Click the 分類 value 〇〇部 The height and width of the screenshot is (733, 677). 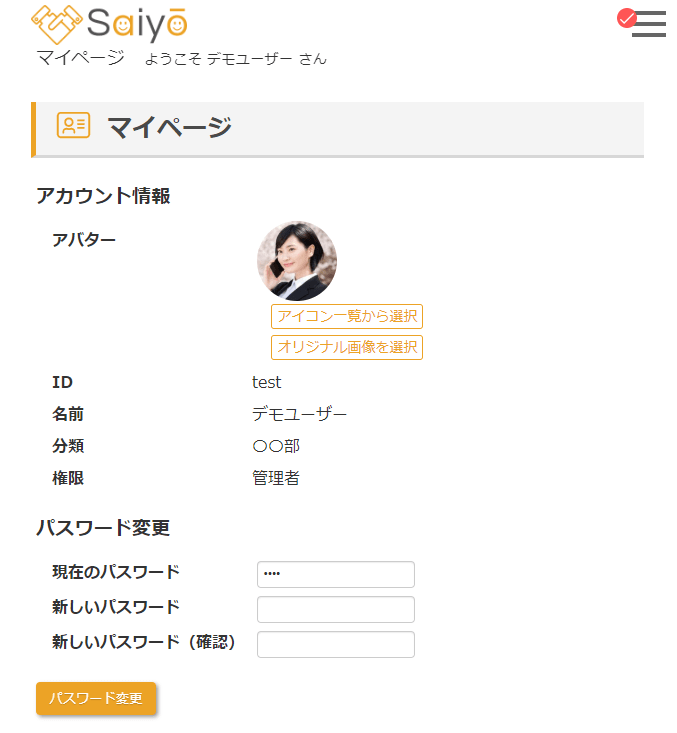click(x=276, y=446)
